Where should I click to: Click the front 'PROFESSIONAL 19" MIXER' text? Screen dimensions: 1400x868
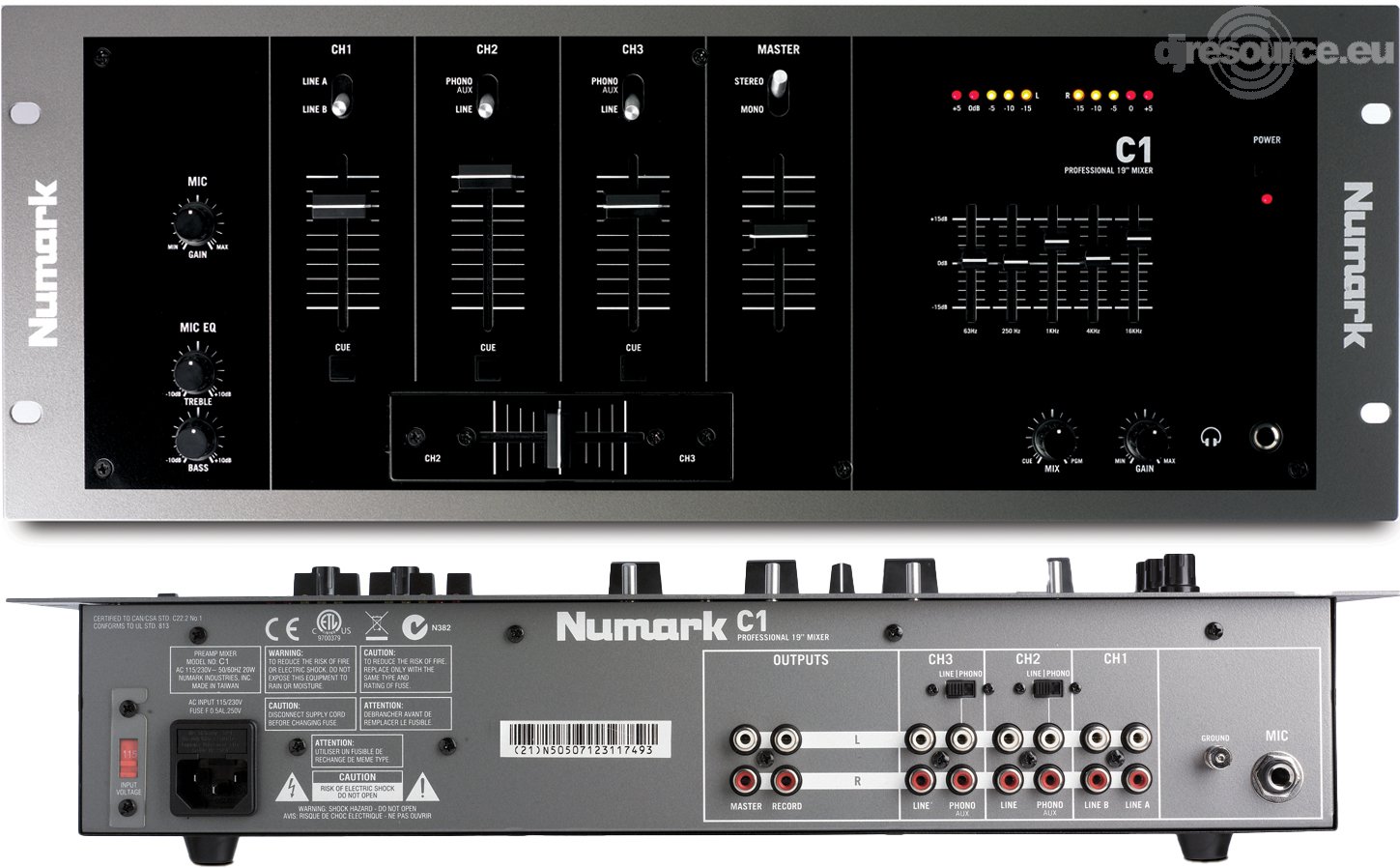1108,170
